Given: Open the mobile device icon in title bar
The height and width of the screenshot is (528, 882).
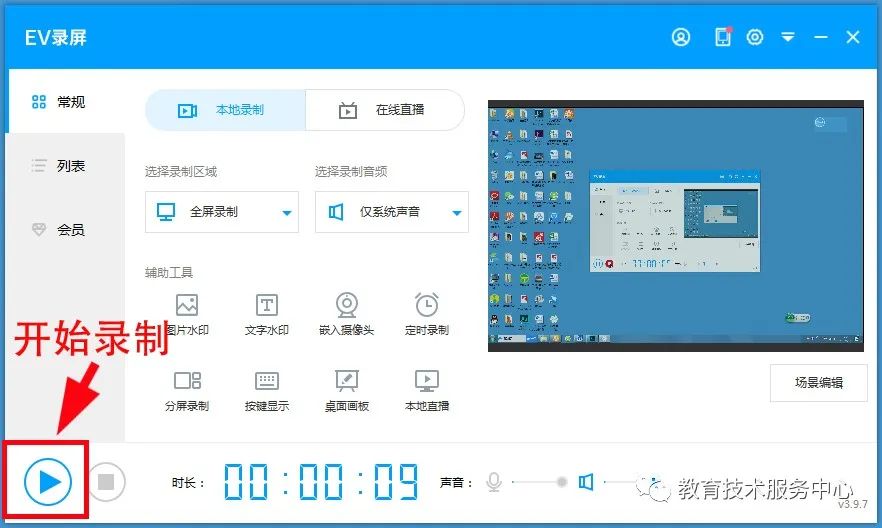Looking at the screenshot, I should (x=723, y=37).
